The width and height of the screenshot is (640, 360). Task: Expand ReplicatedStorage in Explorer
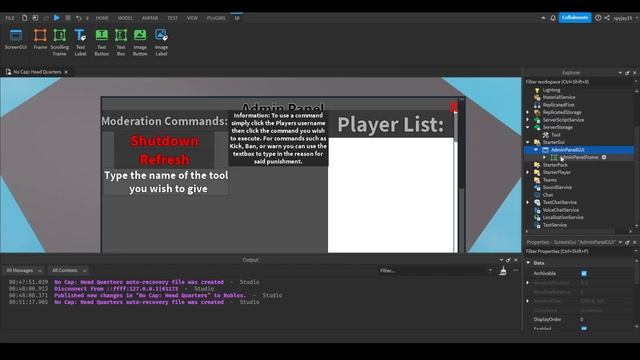pos(528,112)
